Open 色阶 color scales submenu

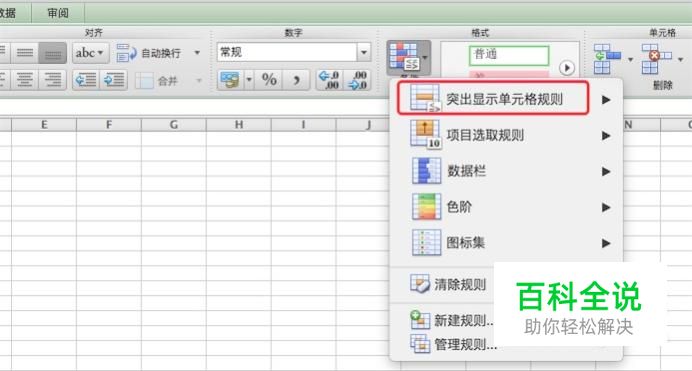pos(507,206)
